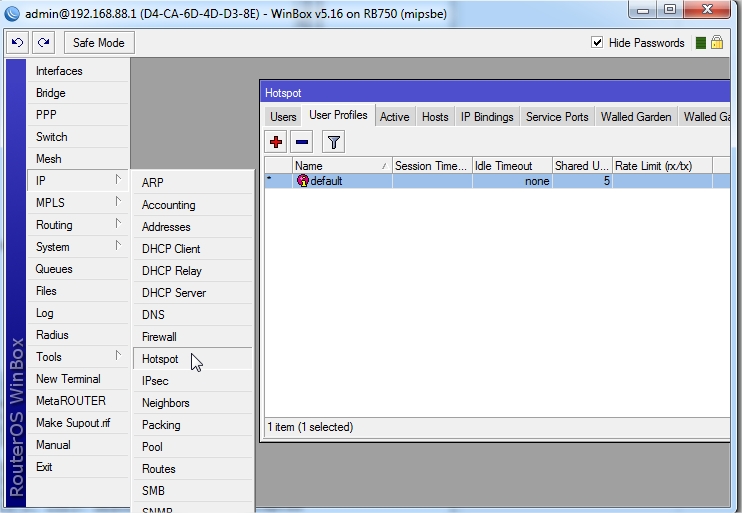The image size is (742, 513).
Task: Open the Hosts tab
Action: tap(435, 117)
